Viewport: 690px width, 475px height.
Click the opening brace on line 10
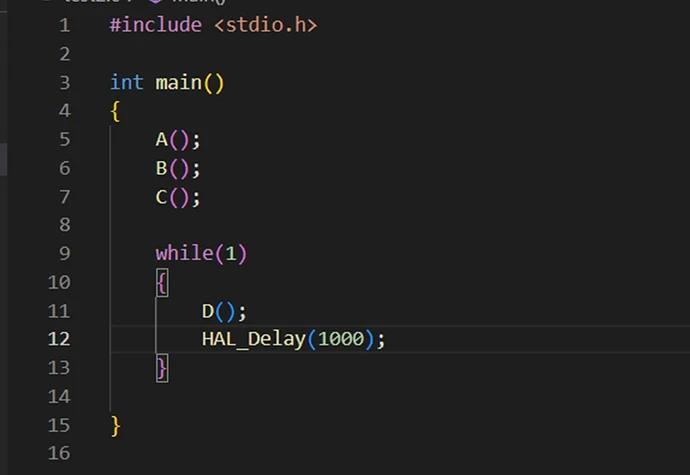(162, 283)
